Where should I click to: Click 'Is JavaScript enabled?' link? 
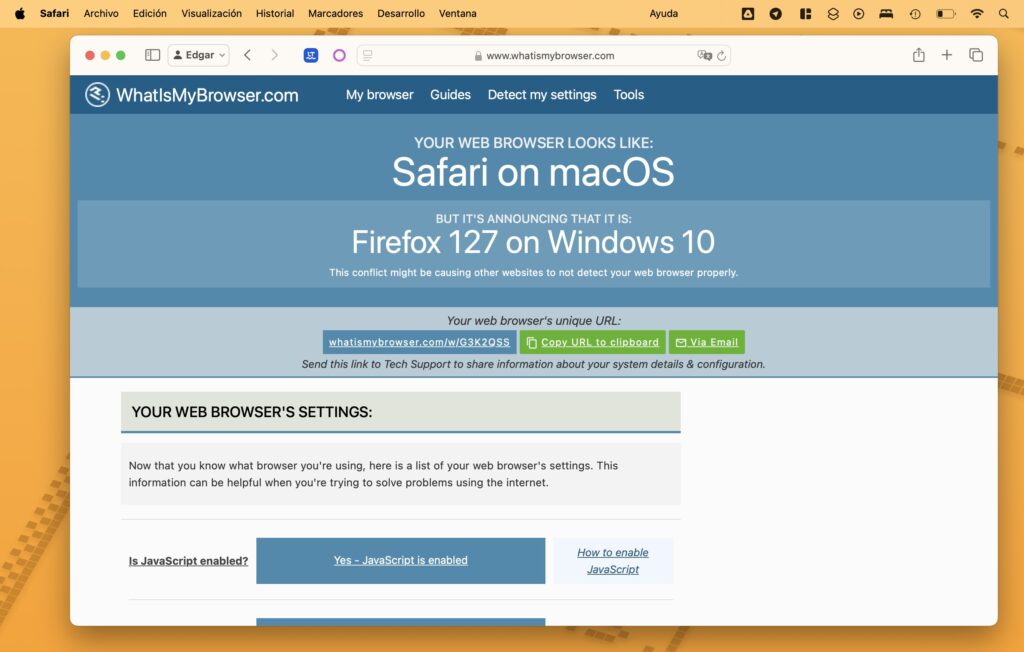click(188, 561)
